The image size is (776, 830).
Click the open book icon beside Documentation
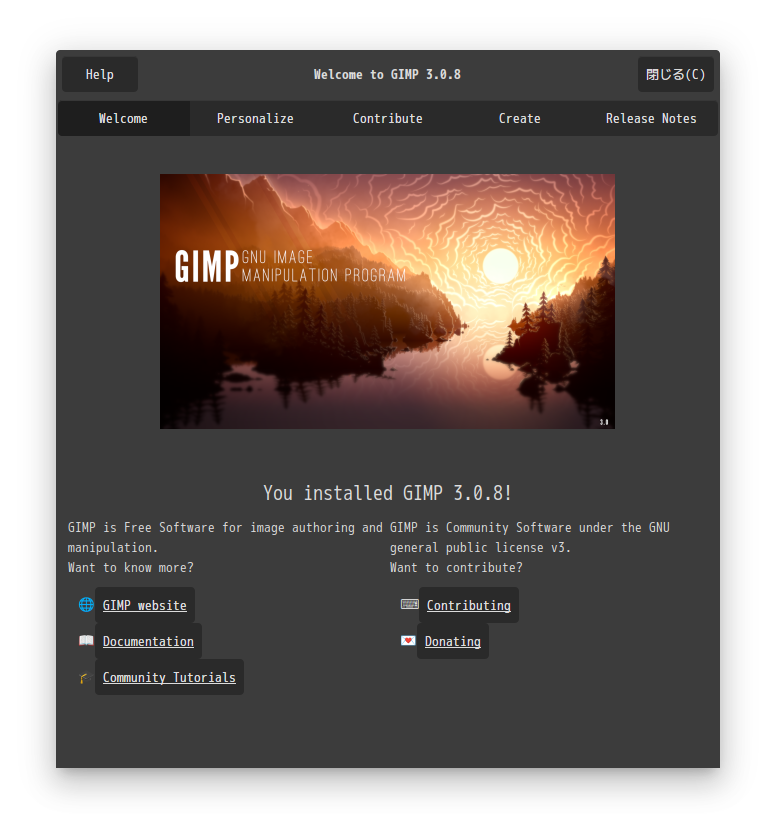[x=86, y=640]
